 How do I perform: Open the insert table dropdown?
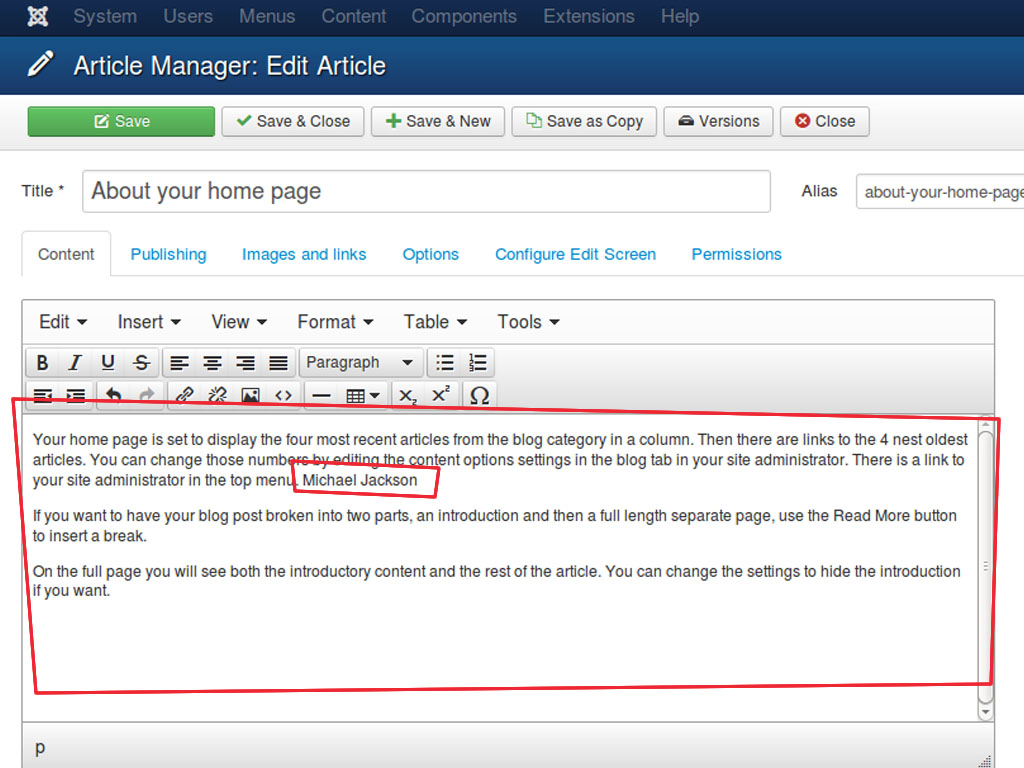(362, 396)
